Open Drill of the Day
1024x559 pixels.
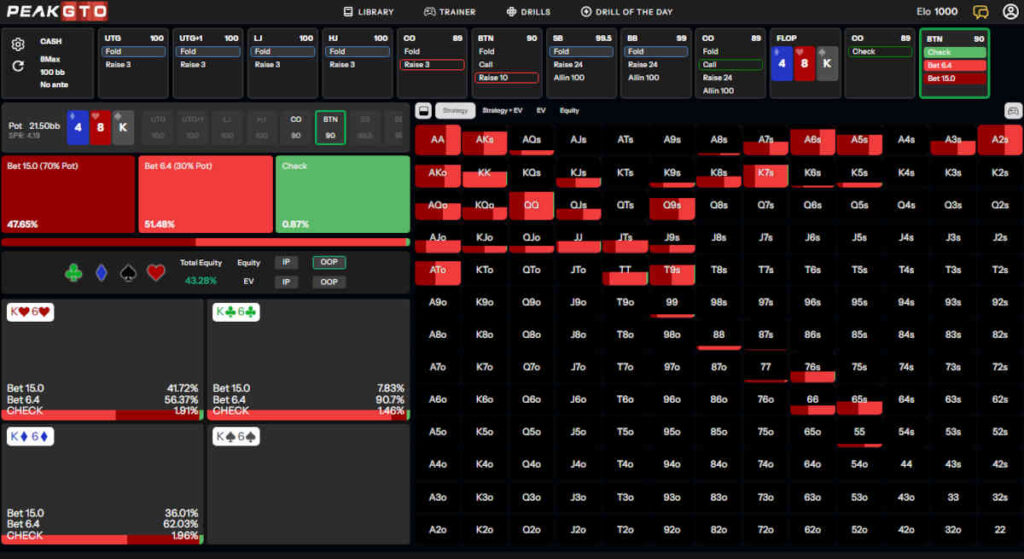point(626,12)
